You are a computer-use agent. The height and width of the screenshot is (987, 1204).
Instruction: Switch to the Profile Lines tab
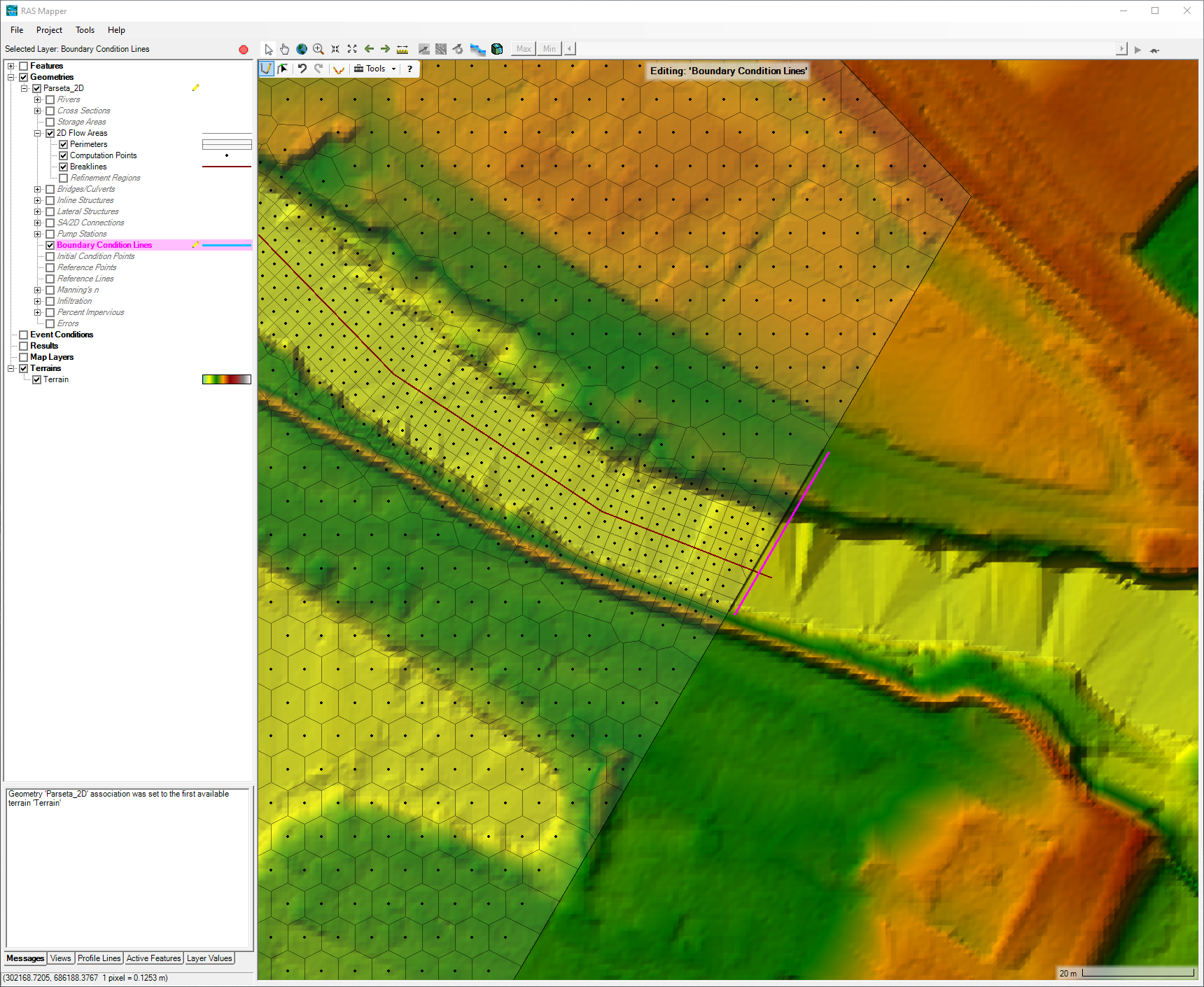(99, 958)
